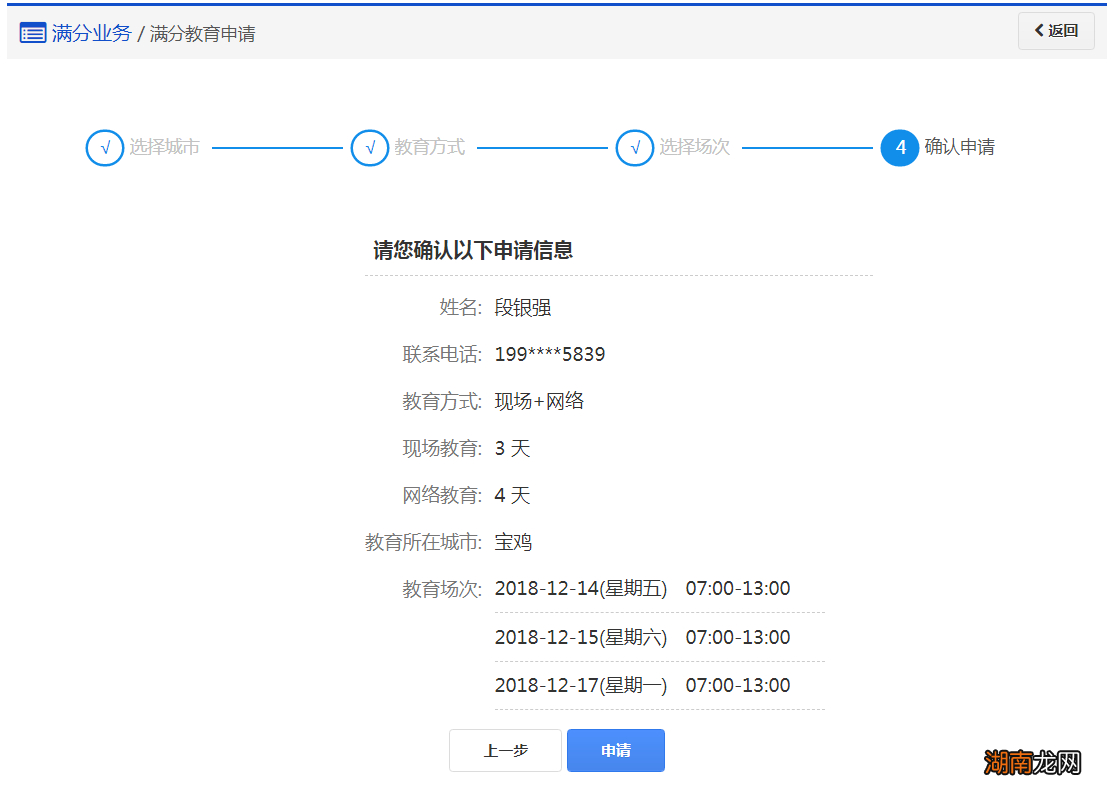Click the step label 教育方式
1115x789 pixels.
[x=429, y=147]
